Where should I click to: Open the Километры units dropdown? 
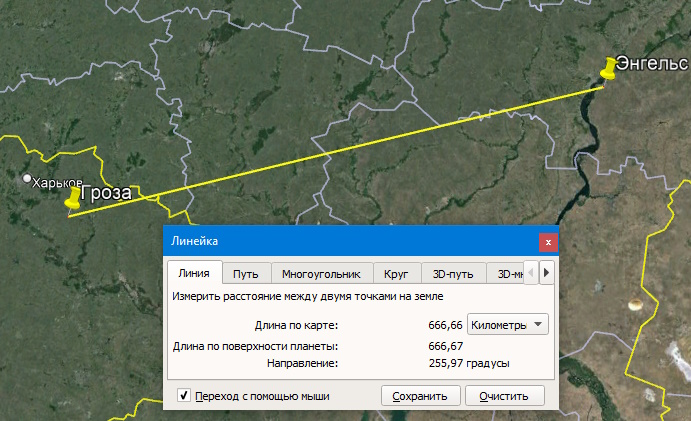(508, 325)
